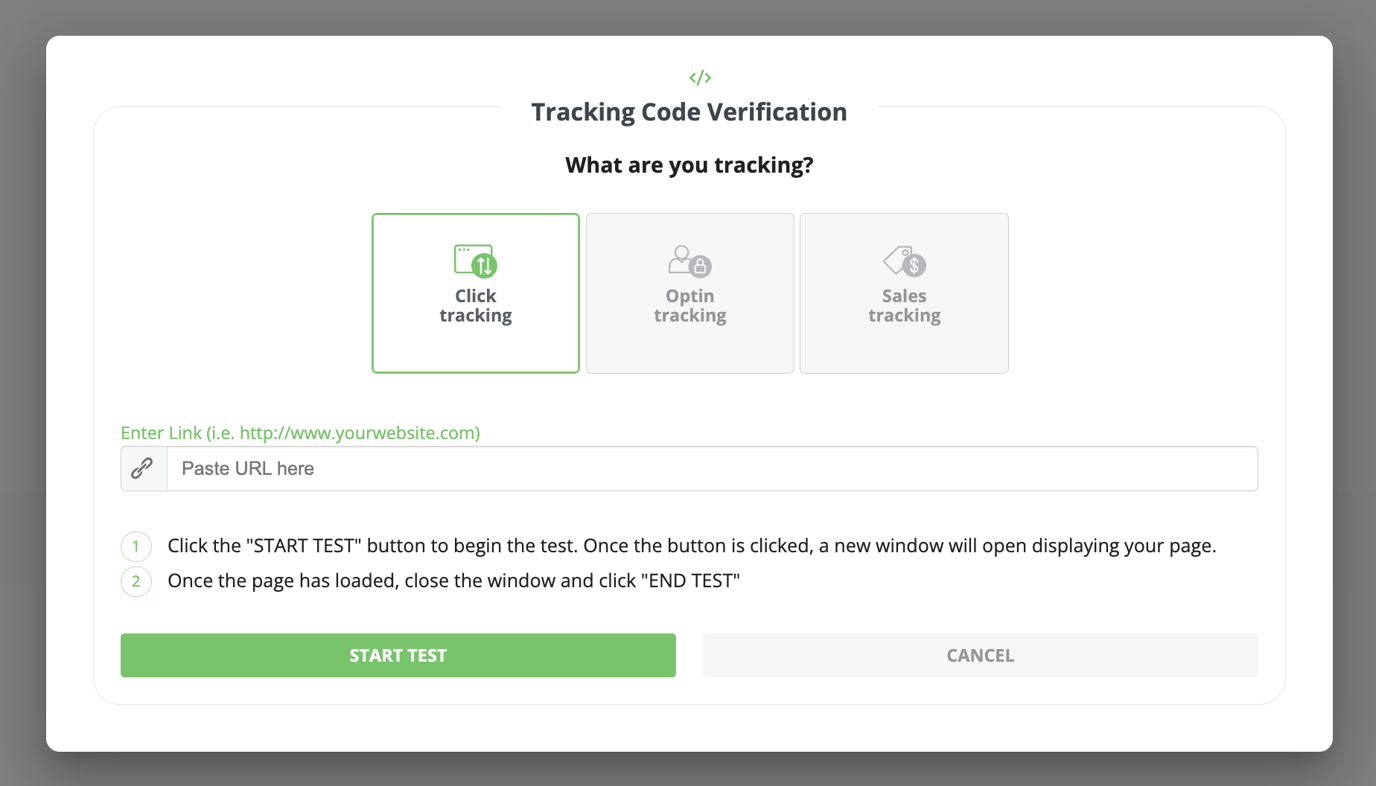Click the What are you tracking text
The width and height of the screenshot is (1376, 786).
coord(689,164)
